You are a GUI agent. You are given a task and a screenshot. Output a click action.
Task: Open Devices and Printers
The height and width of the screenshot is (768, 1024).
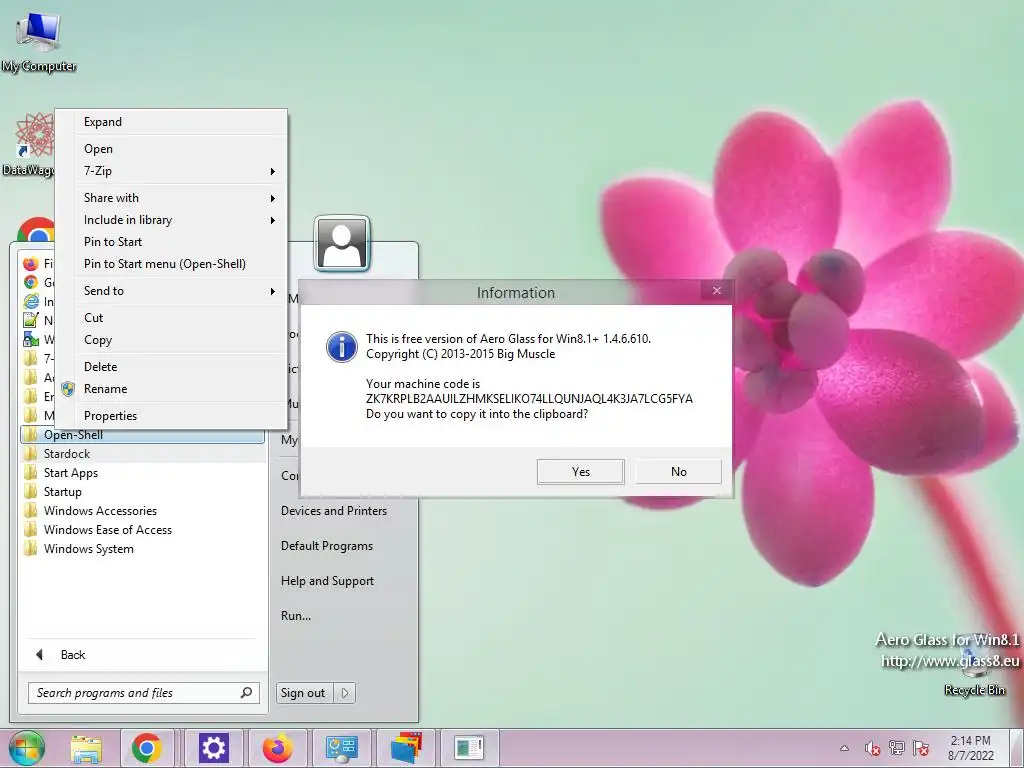click(x=334, y=511)
